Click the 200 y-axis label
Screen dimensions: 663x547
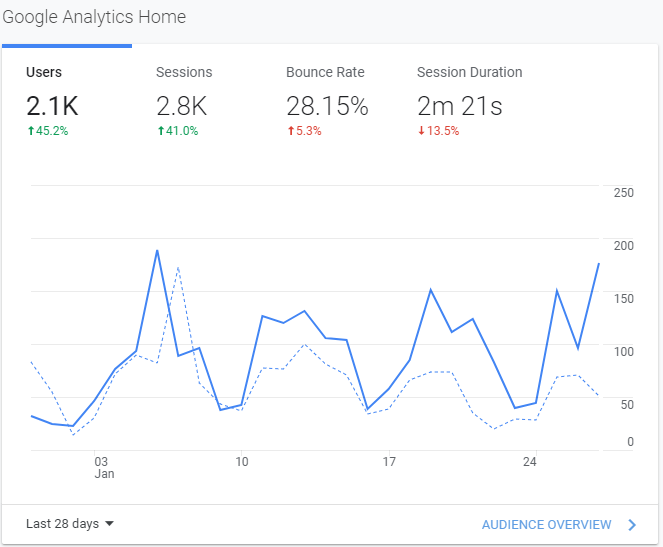(x=624, y=246)
